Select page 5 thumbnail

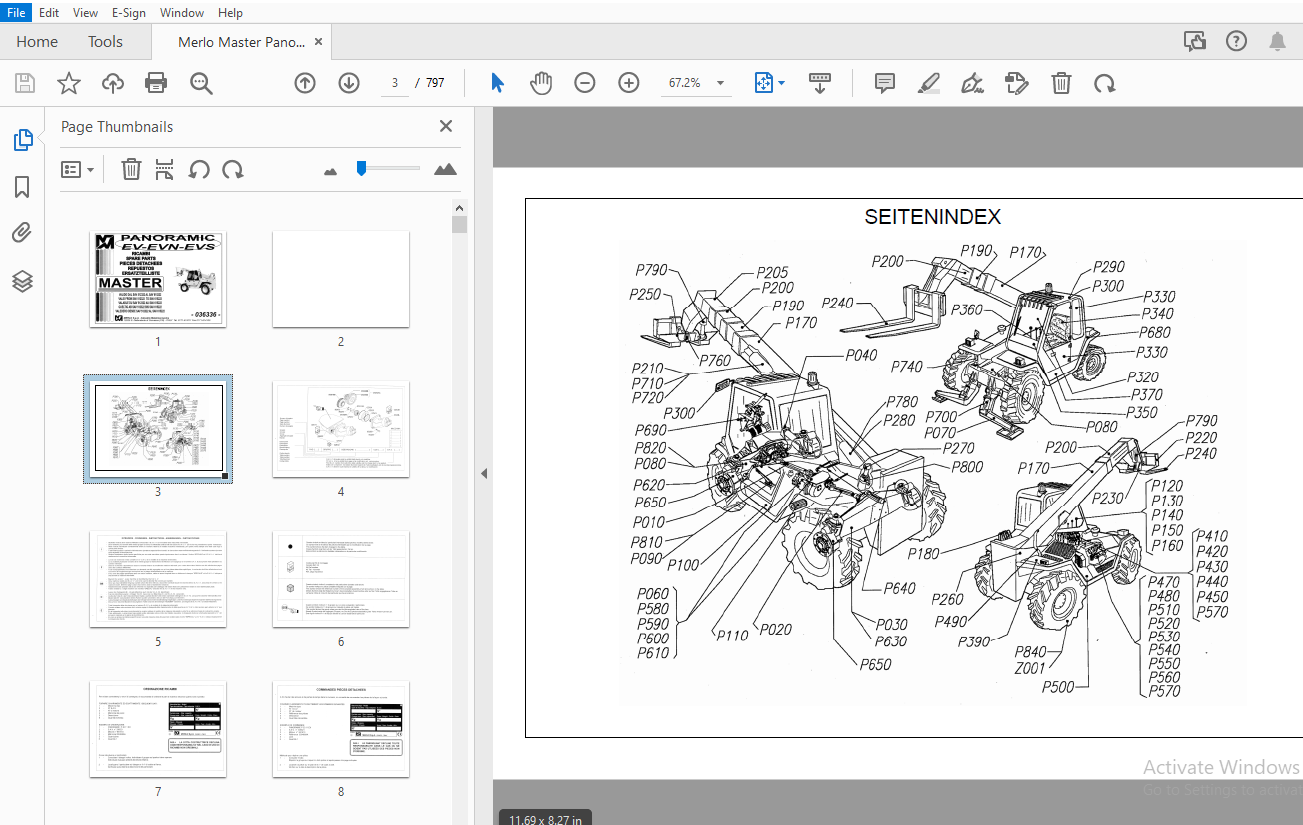pyautogui.click(x=158, y=579)
